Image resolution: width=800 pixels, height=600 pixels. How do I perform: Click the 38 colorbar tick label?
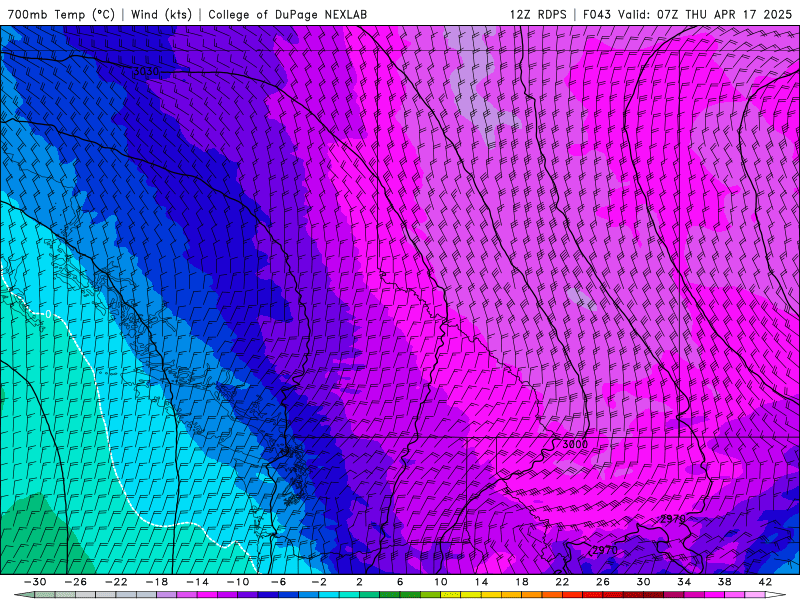724,582
